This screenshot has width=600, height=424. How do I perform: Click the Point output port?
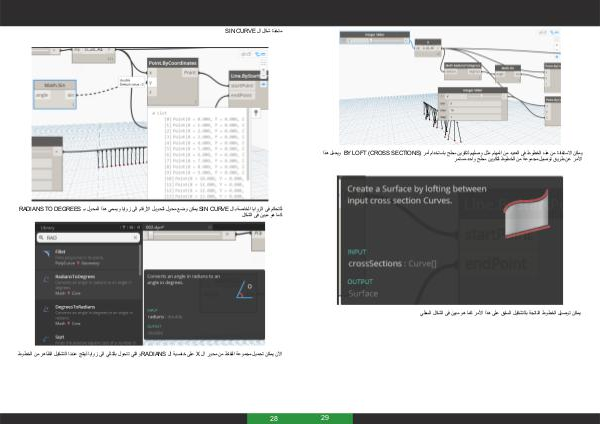[190, 73]
